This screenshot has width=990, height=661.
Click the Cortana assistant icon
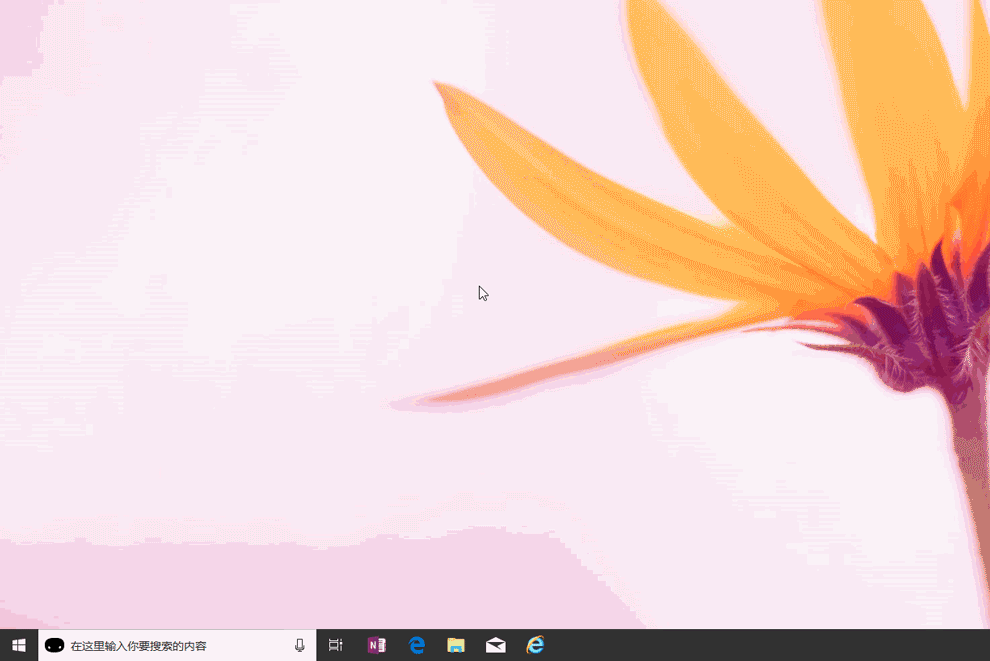(x=54, y=645)
